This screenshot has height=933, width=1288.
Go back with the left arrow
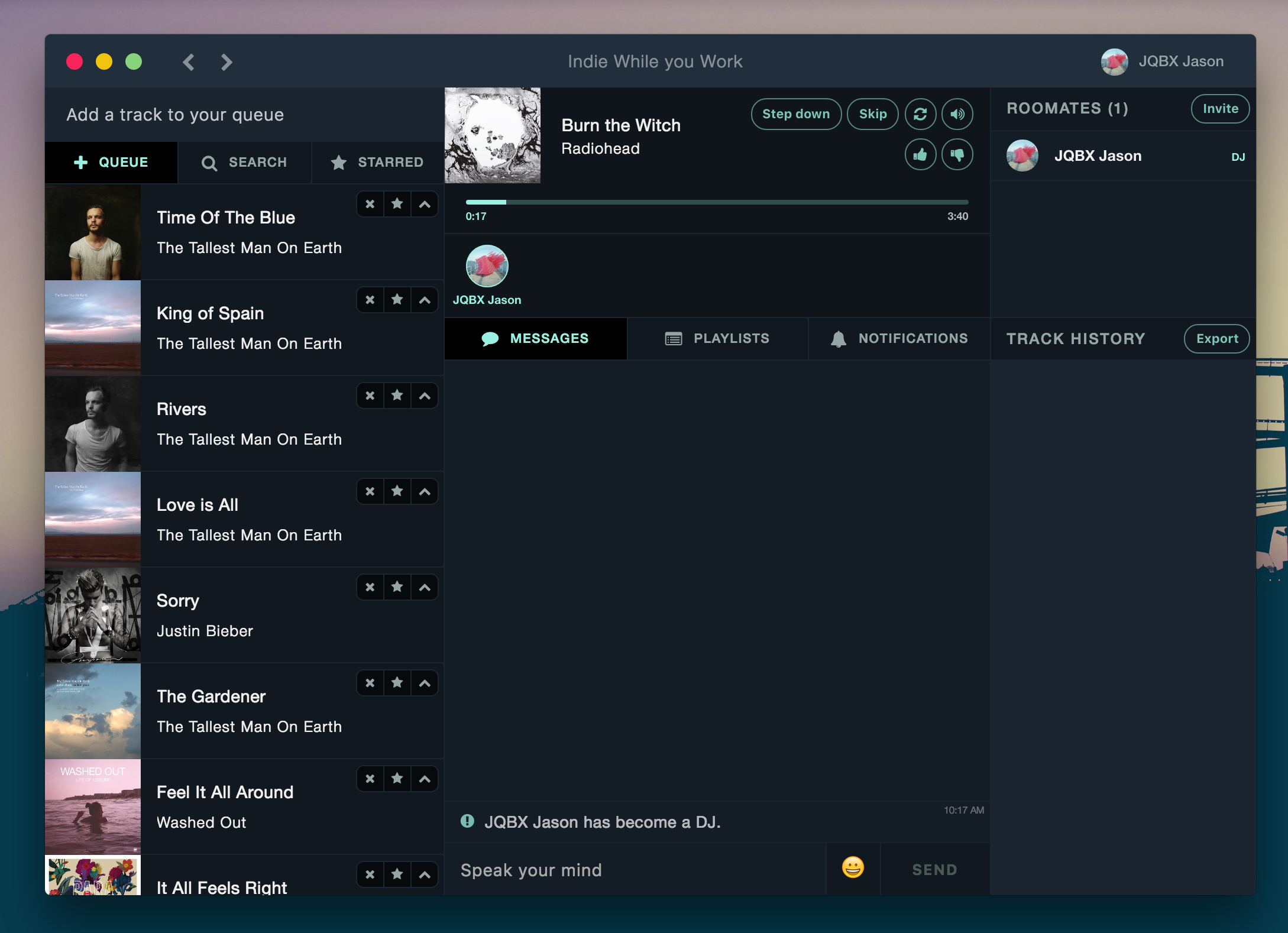(189, 62)
